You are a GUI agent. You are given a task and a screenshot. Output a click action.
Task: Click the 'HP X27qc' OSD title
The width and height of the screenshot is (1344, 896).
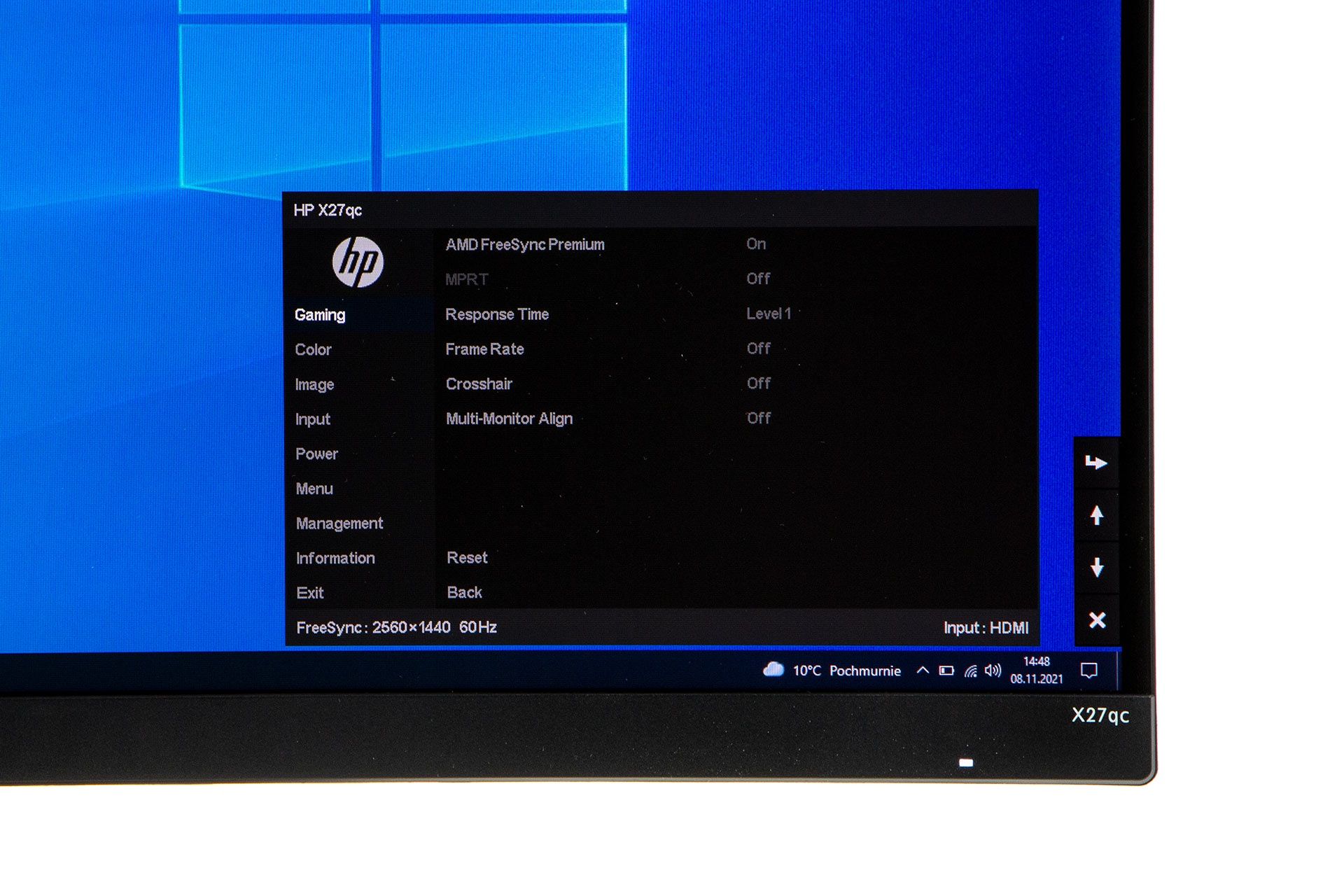point(328,210)
